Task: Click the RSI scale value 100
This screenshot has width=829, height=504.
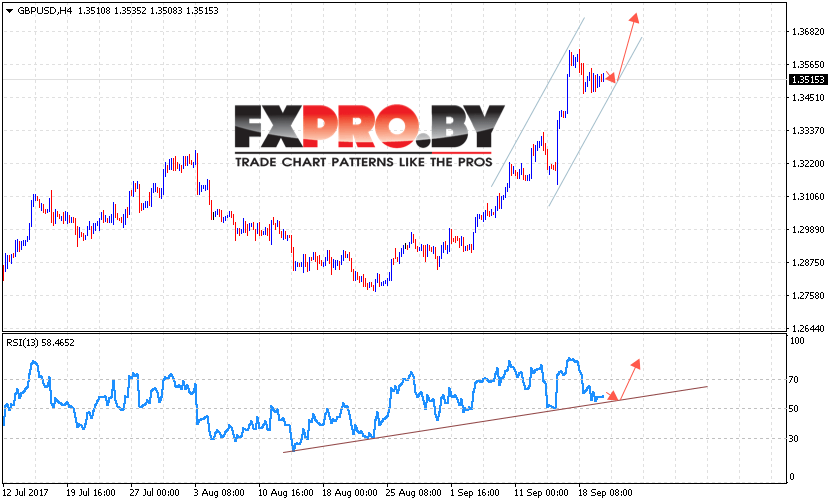Action: (797, 341)
